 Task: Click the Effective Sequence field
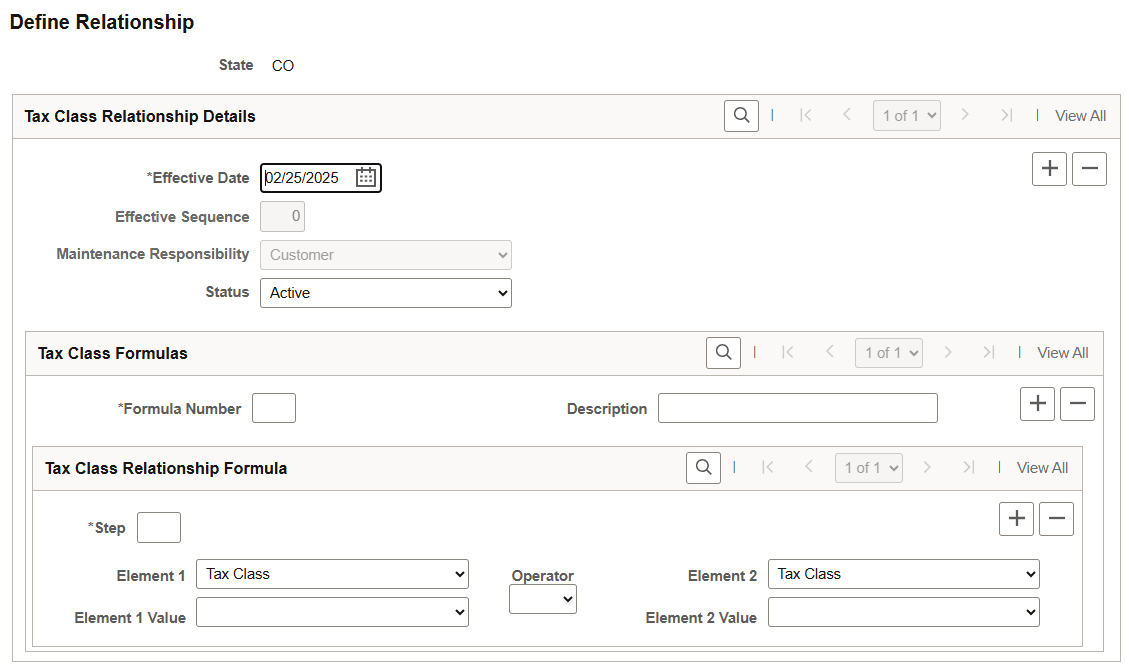(282, 216)
